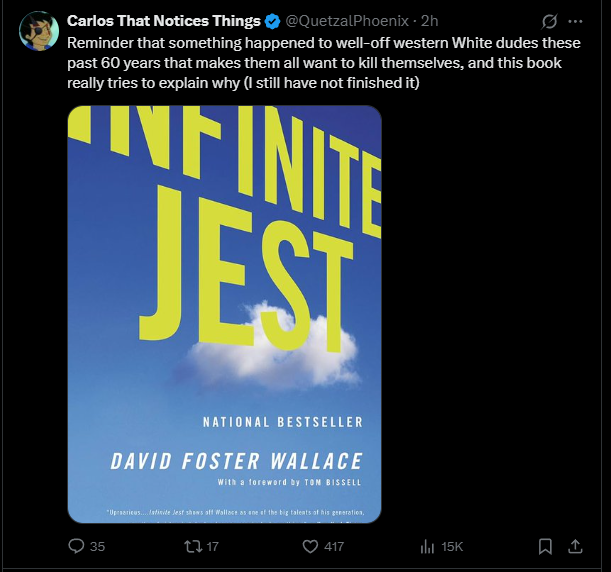Open Carlos's profile picture avatar
This screenshot has height=572, width=611.
39,31
